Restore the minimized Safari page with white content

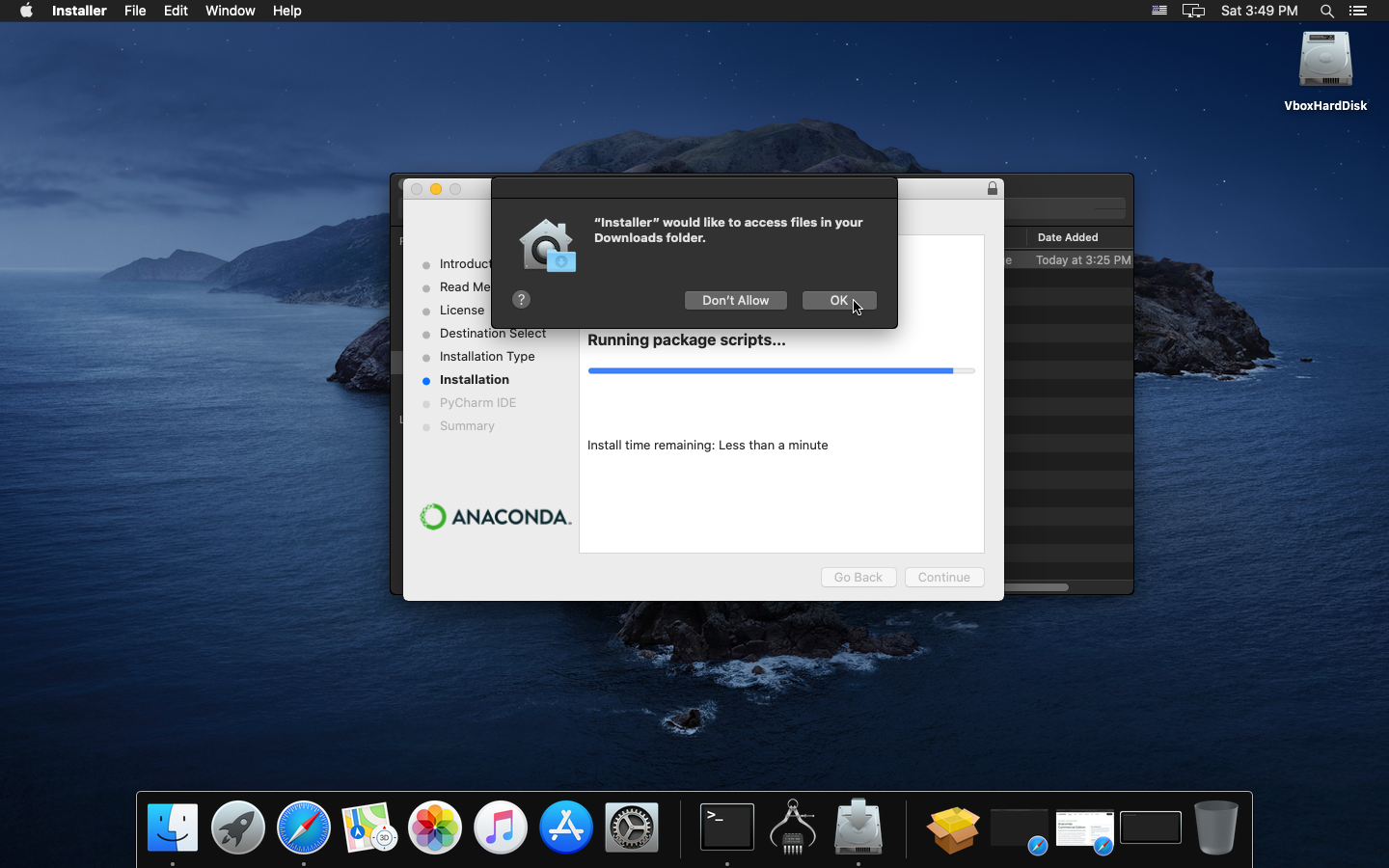click(1085, 830)
